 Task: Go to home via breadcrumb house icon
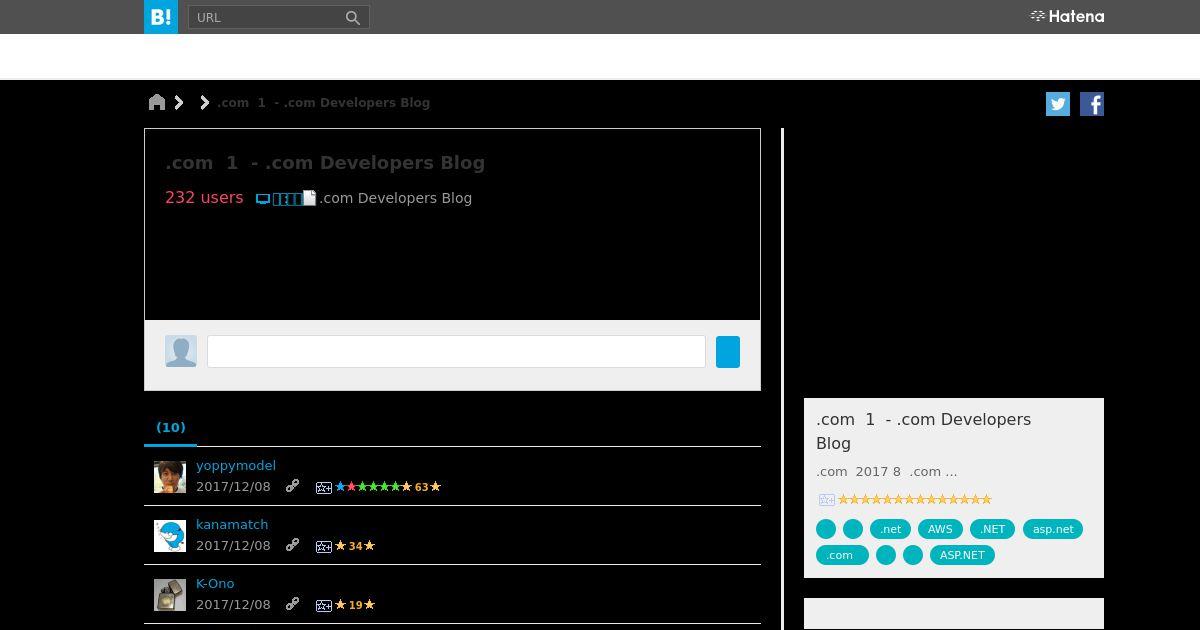tap(157, 102)
